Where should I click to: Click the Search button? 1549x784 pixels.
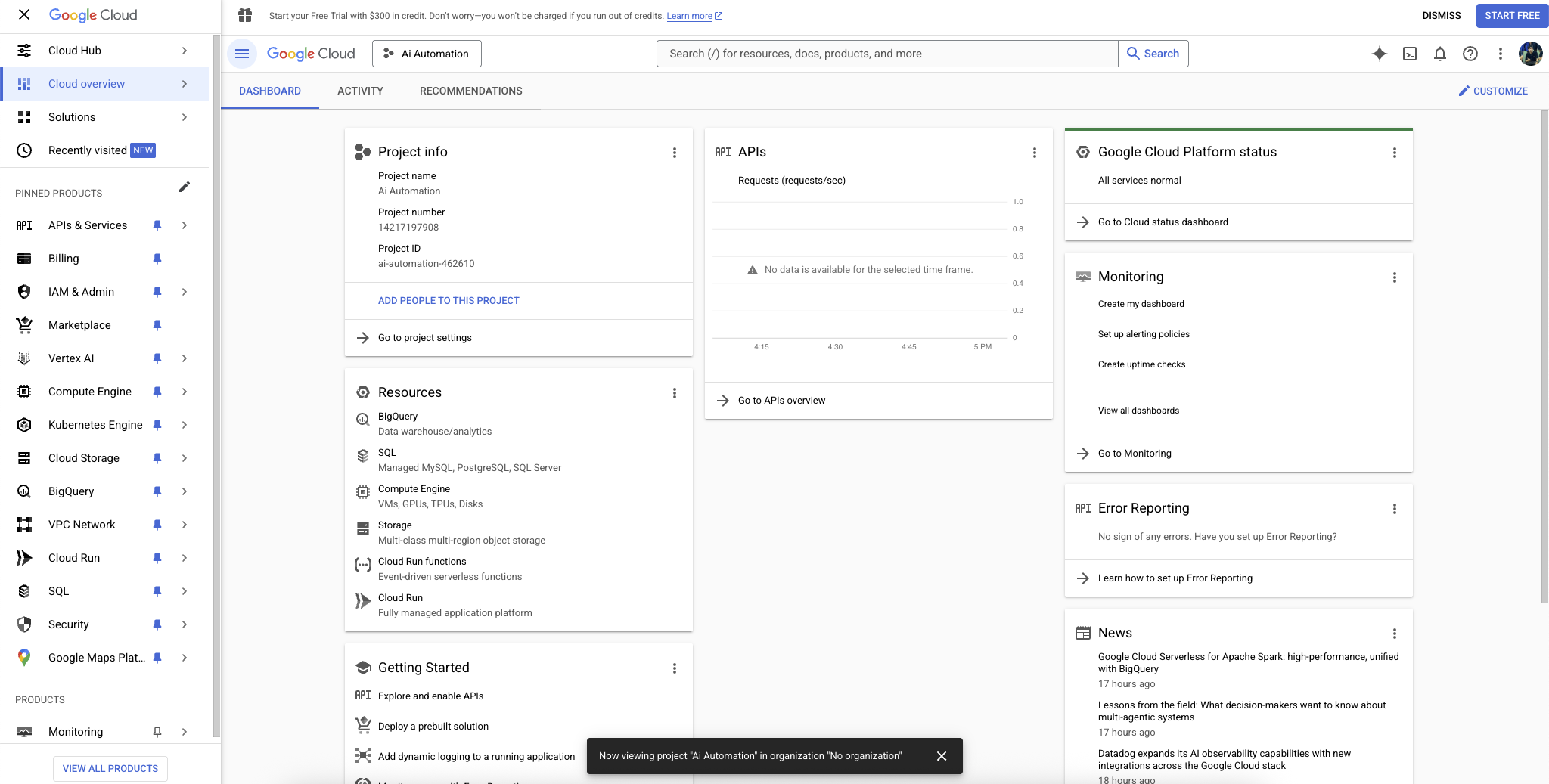tap(1153, 54)
